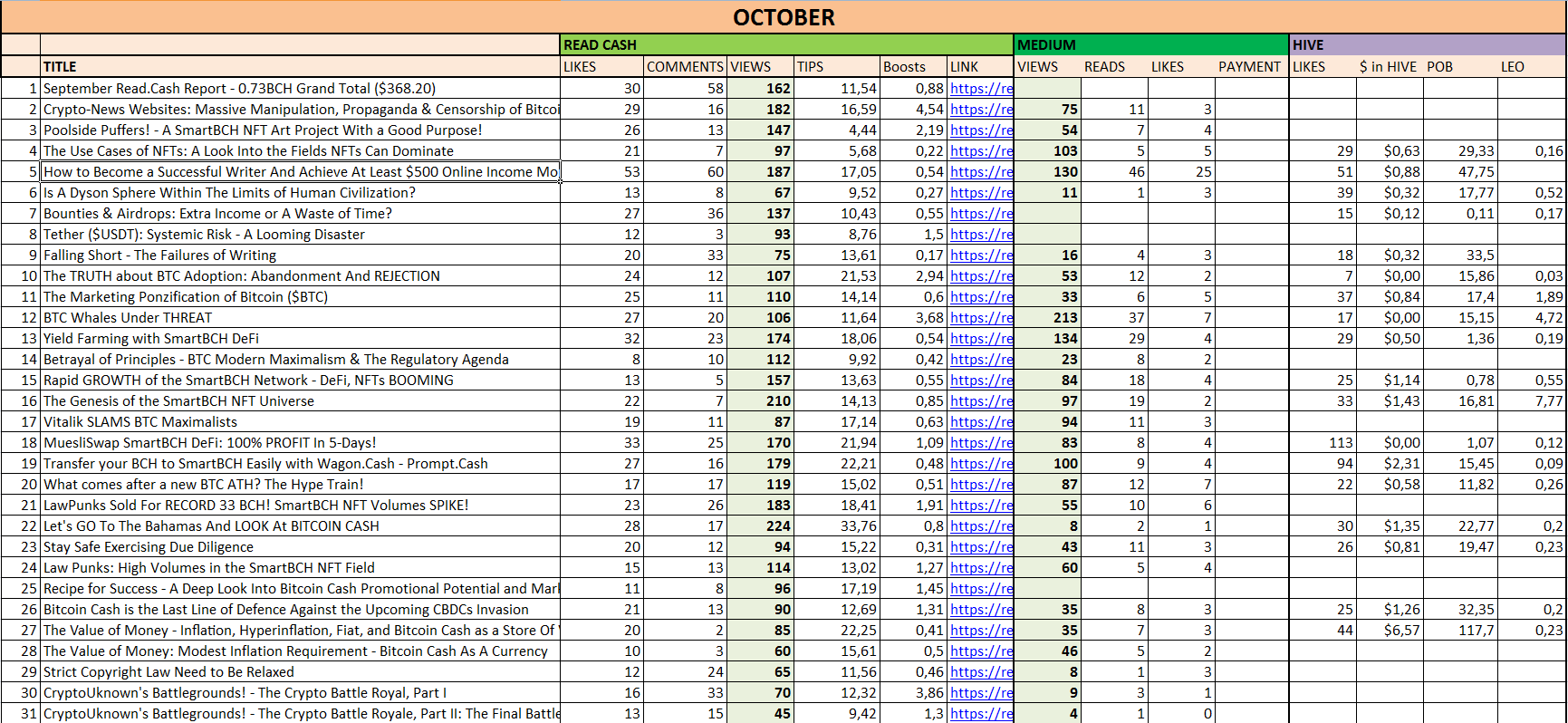
Task: Visit the Vitalik SLAMS BTC Maximalists link
Action: [x=981, y=422]
